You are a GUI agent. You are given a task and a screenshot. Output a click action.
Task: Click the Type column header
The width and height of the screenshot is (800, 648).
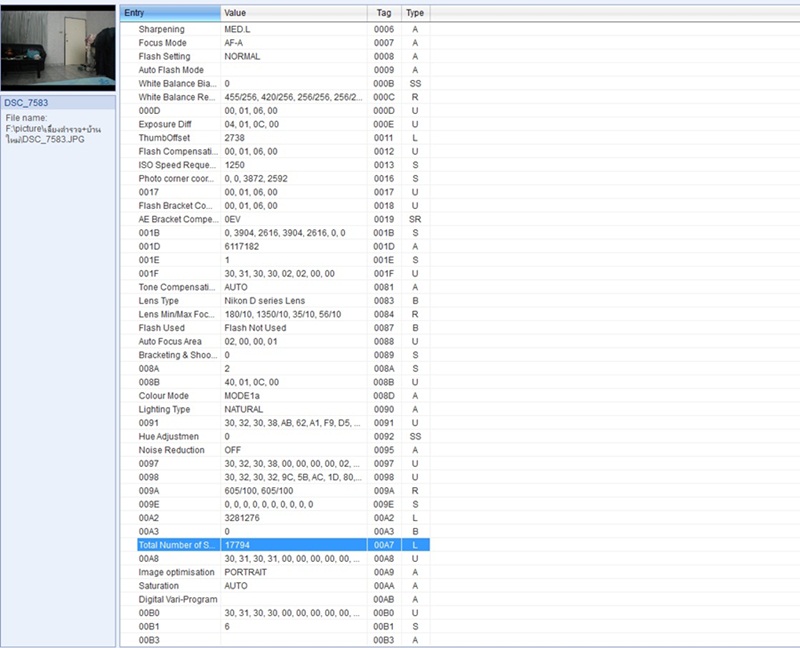(x=415, y=13)
